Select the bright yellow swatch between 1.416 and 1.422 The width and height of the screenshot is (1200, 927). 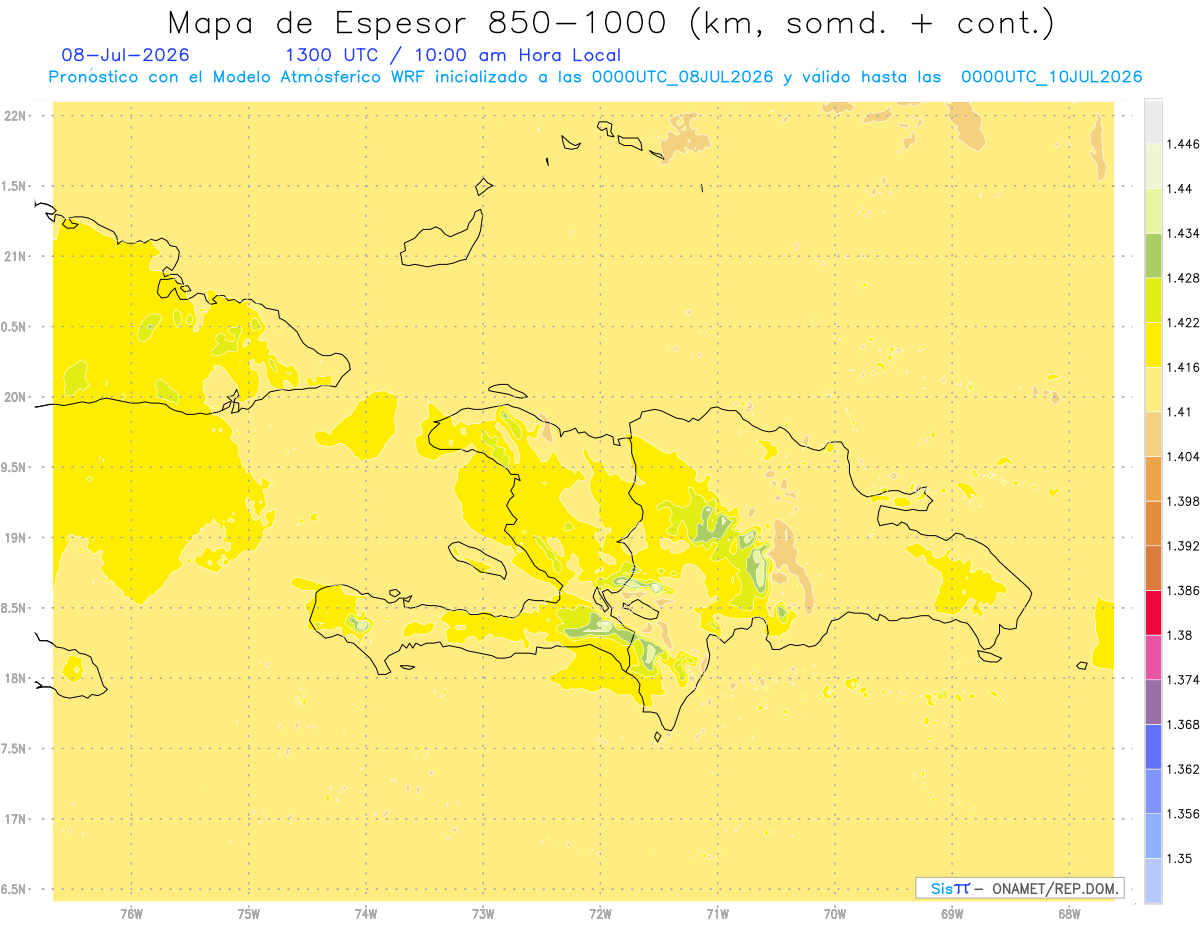[x=1153, y=345]
